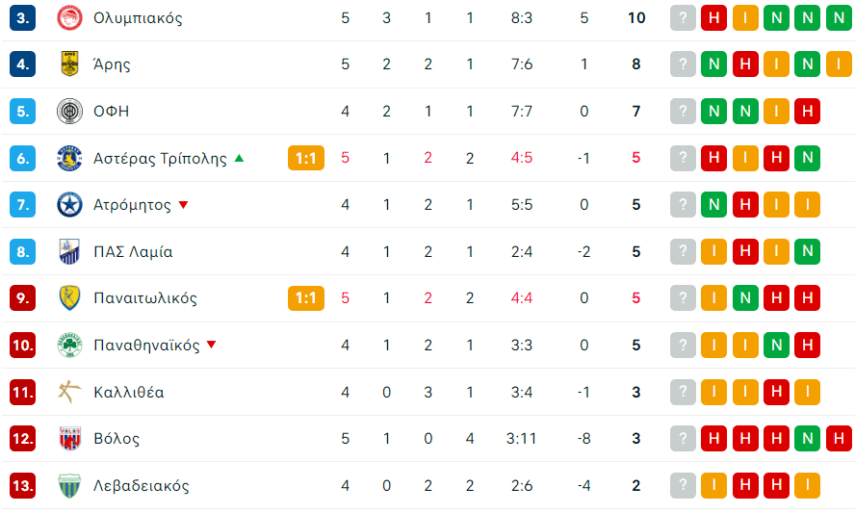Screen dimensions: 855x513
Task: Click the position 12 rank badge
Action: [x=23, y=438]
